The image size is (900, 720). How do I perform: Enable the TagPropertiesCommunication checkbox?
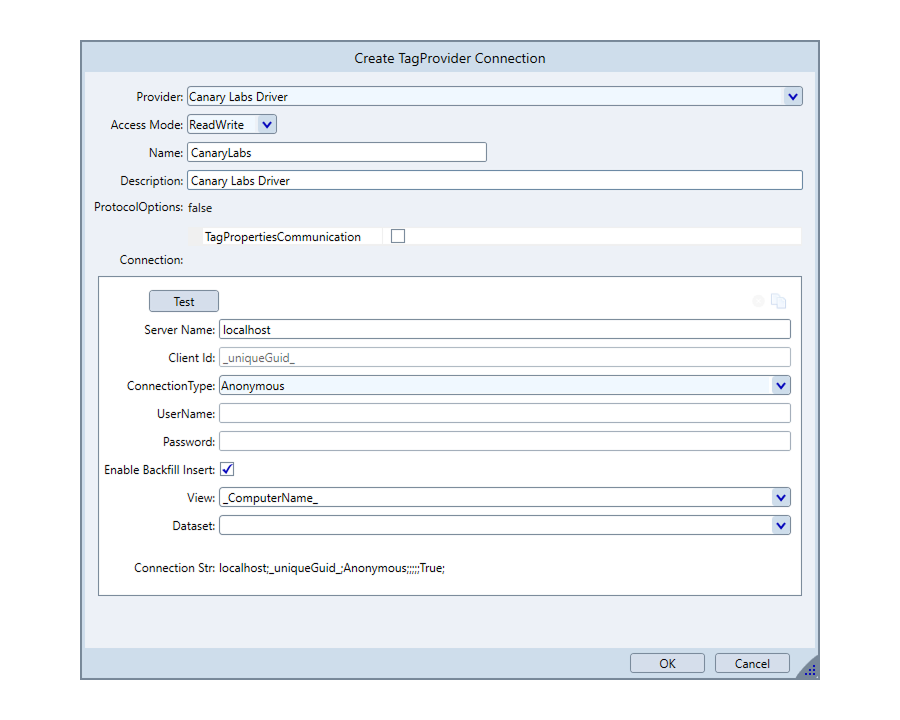click(x=398, y=237)
